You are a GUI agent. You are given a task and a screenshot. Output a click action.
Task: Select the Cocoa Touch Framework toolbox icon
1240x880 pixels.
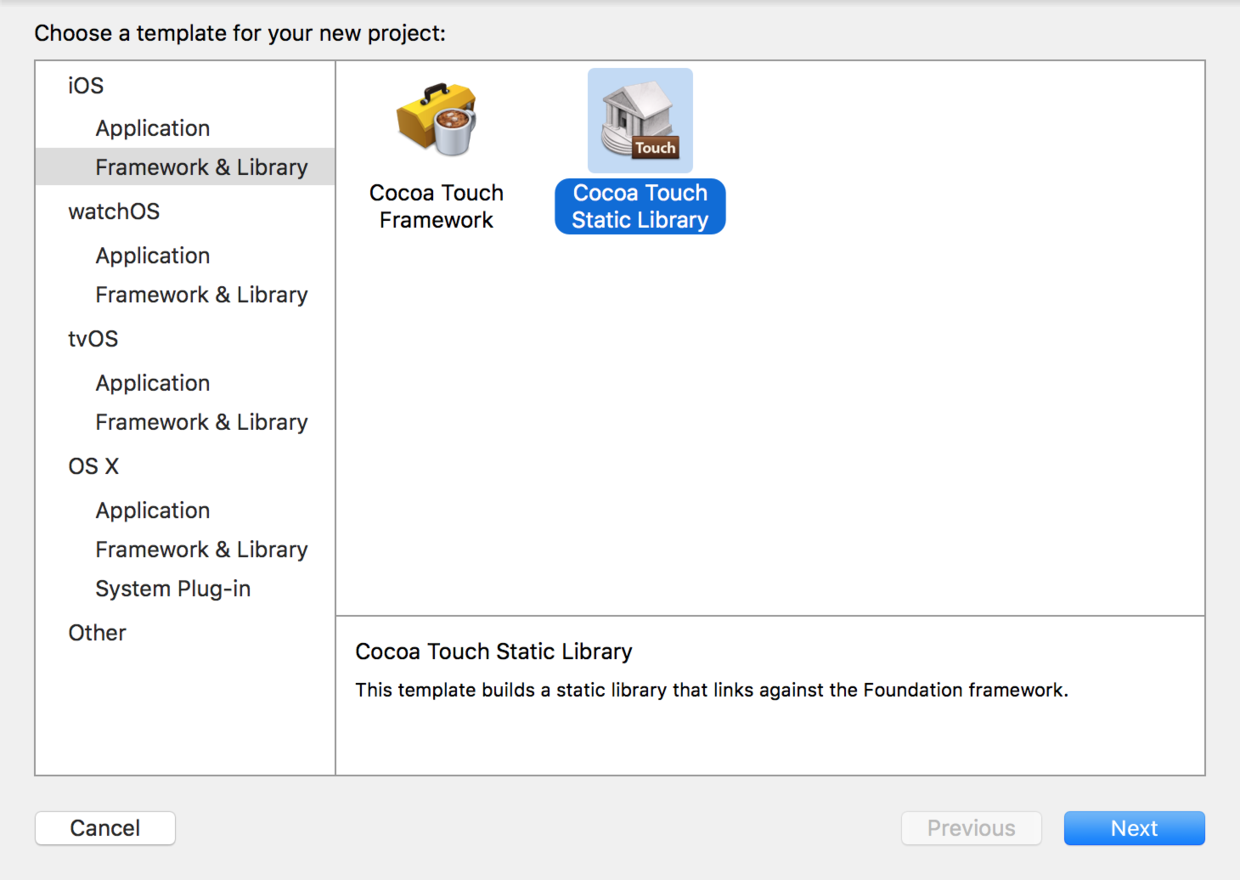click(x=437, y=120)
